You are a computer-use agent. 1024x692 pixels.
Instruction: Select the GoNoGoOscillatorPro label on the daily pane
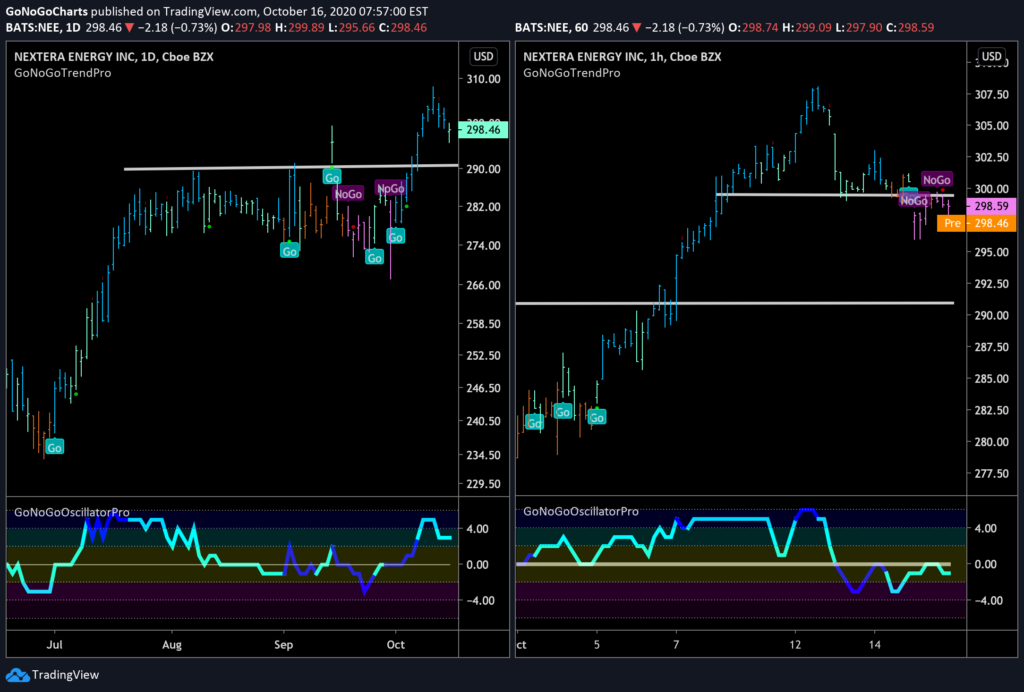(x=72, y=512)
